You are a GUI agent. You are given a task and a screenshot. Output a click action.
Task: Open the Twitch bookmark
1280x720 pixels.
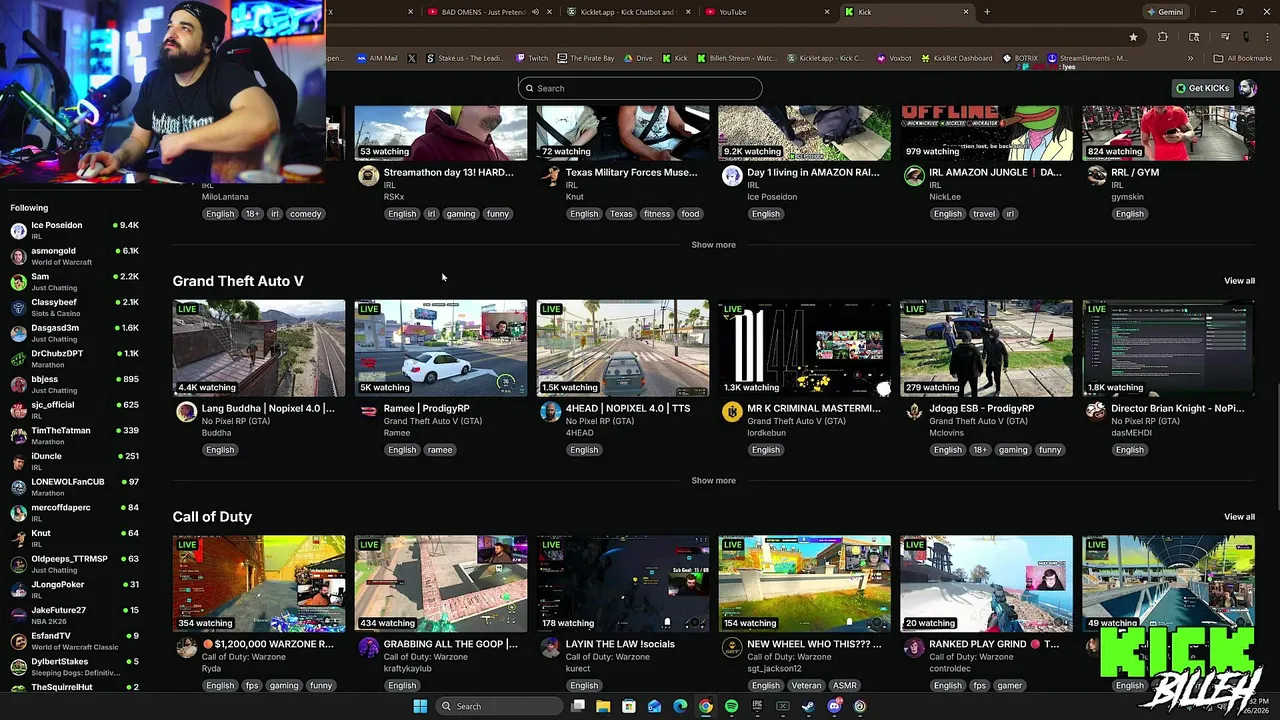coord(531,58)
